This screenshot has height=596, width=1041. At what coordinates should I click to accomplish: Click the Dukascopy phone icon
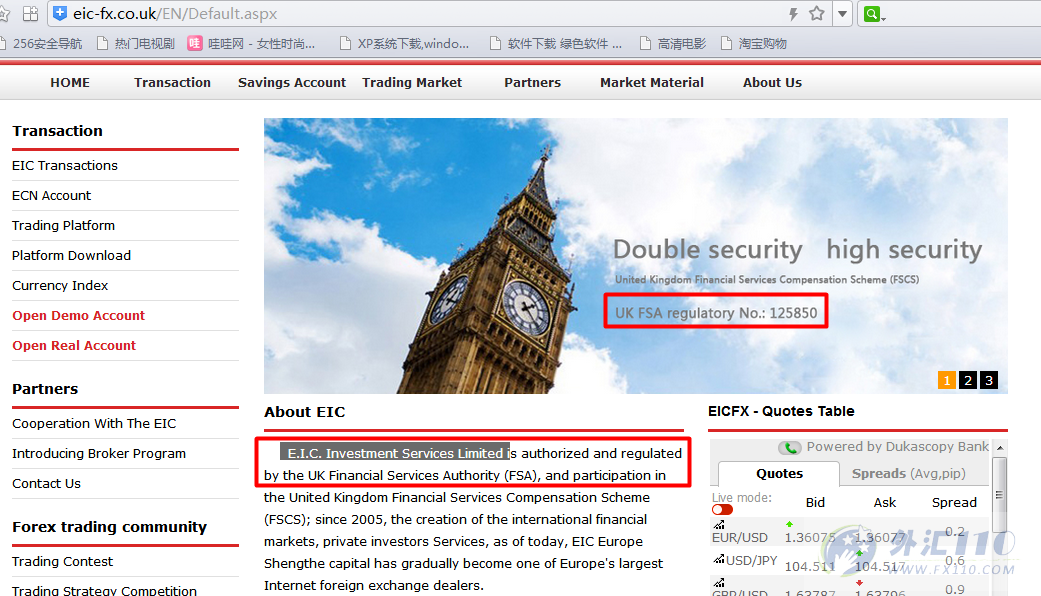click(x=790, y=448)
